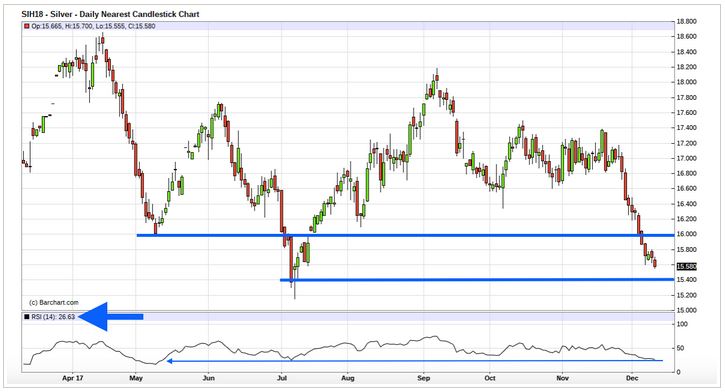Click the May date axis label

click(x=136, y=378)
